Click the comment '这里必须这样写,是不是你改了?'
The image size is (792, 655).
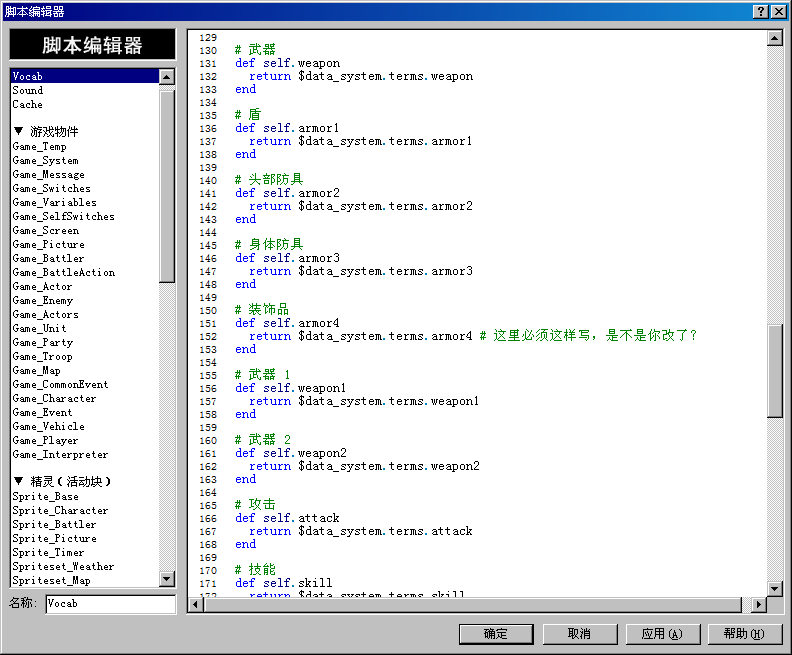coord(596,335)
